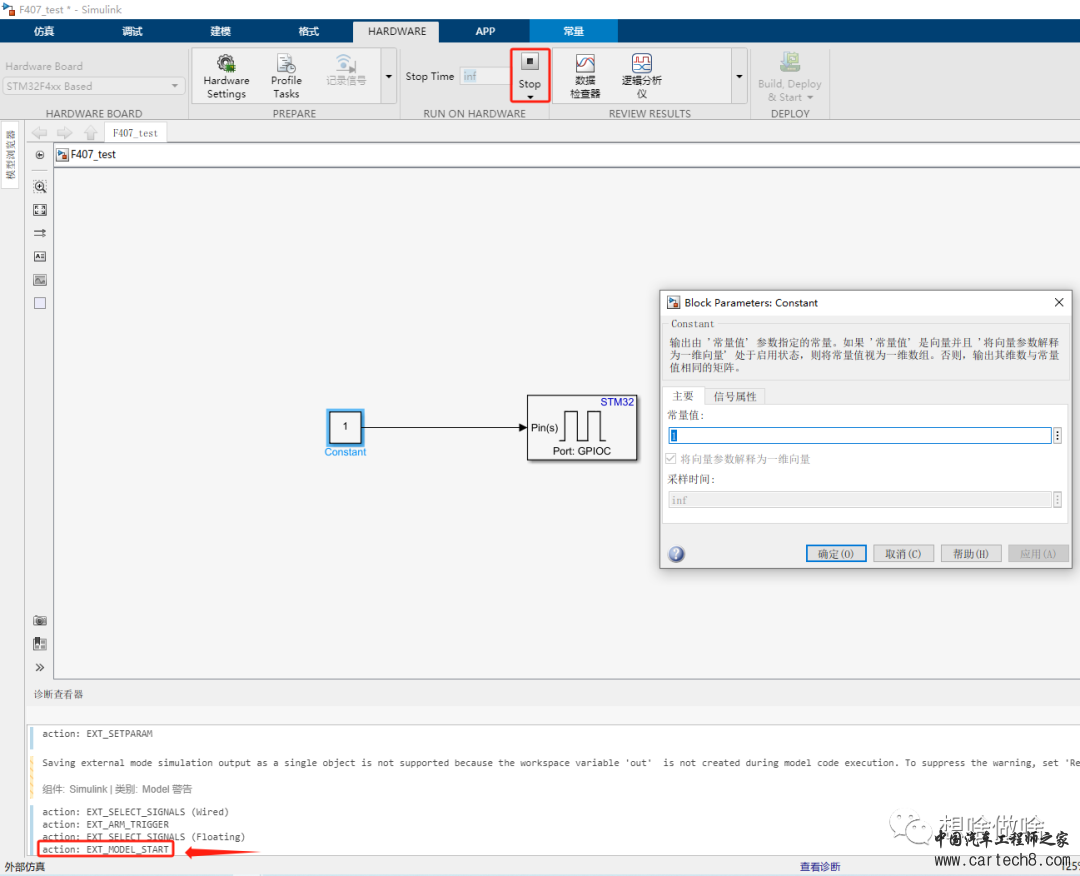Open the HARDWARE tab
The height and width of the screenshot is (876, 1080).
[397, 31]
